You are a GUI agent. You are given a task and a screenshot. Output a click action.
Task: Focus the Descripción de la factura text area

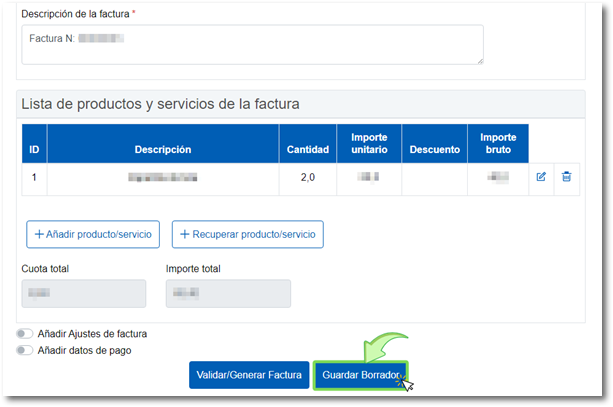(252, 45)
